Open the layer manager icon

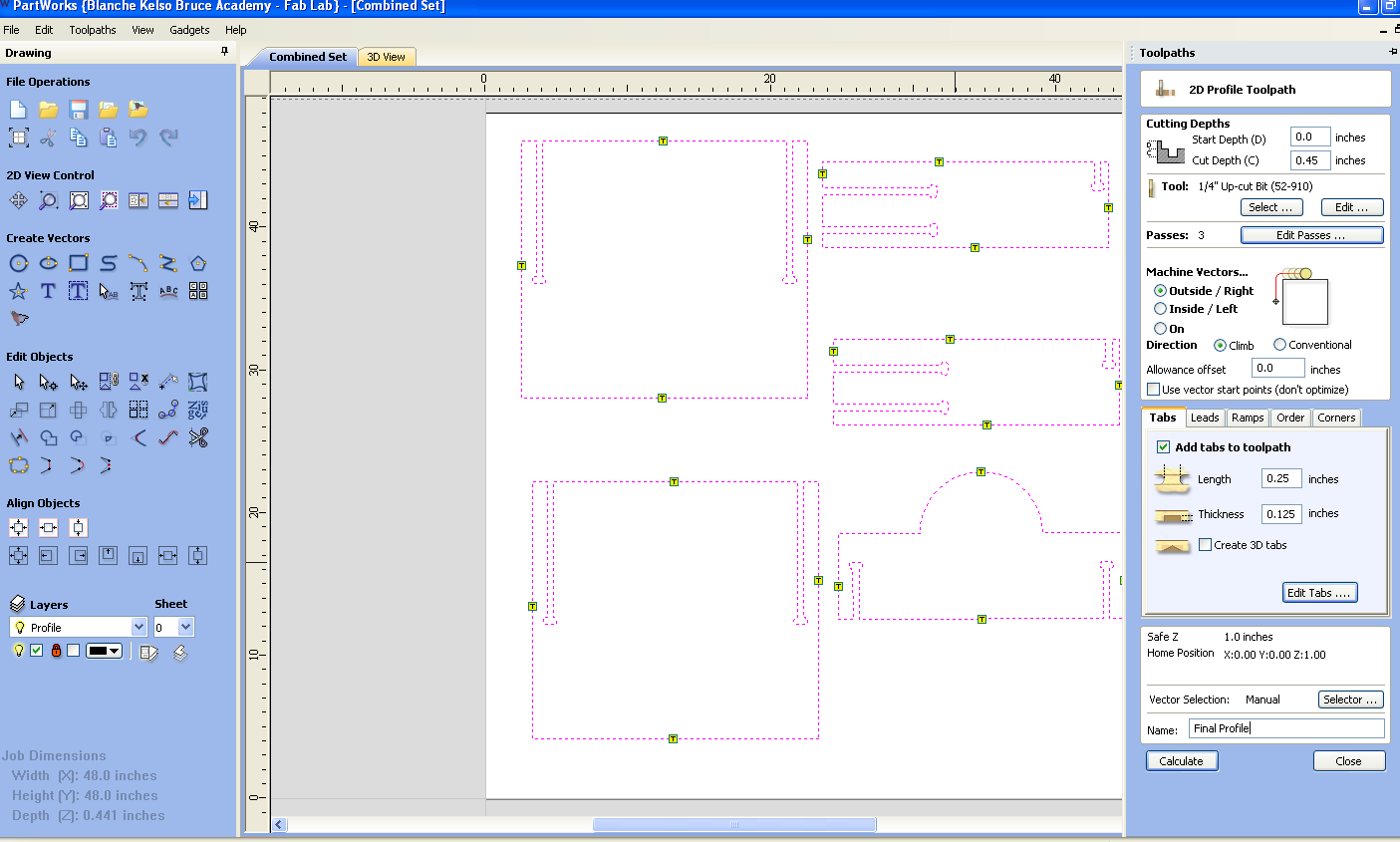(17, 604)
